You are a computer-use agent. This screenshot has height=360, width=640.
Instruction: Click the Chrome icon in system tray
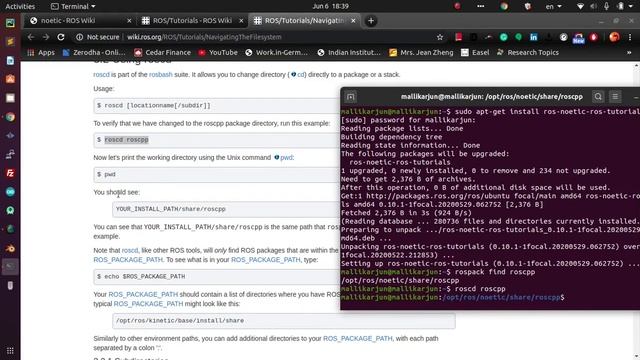504,6
